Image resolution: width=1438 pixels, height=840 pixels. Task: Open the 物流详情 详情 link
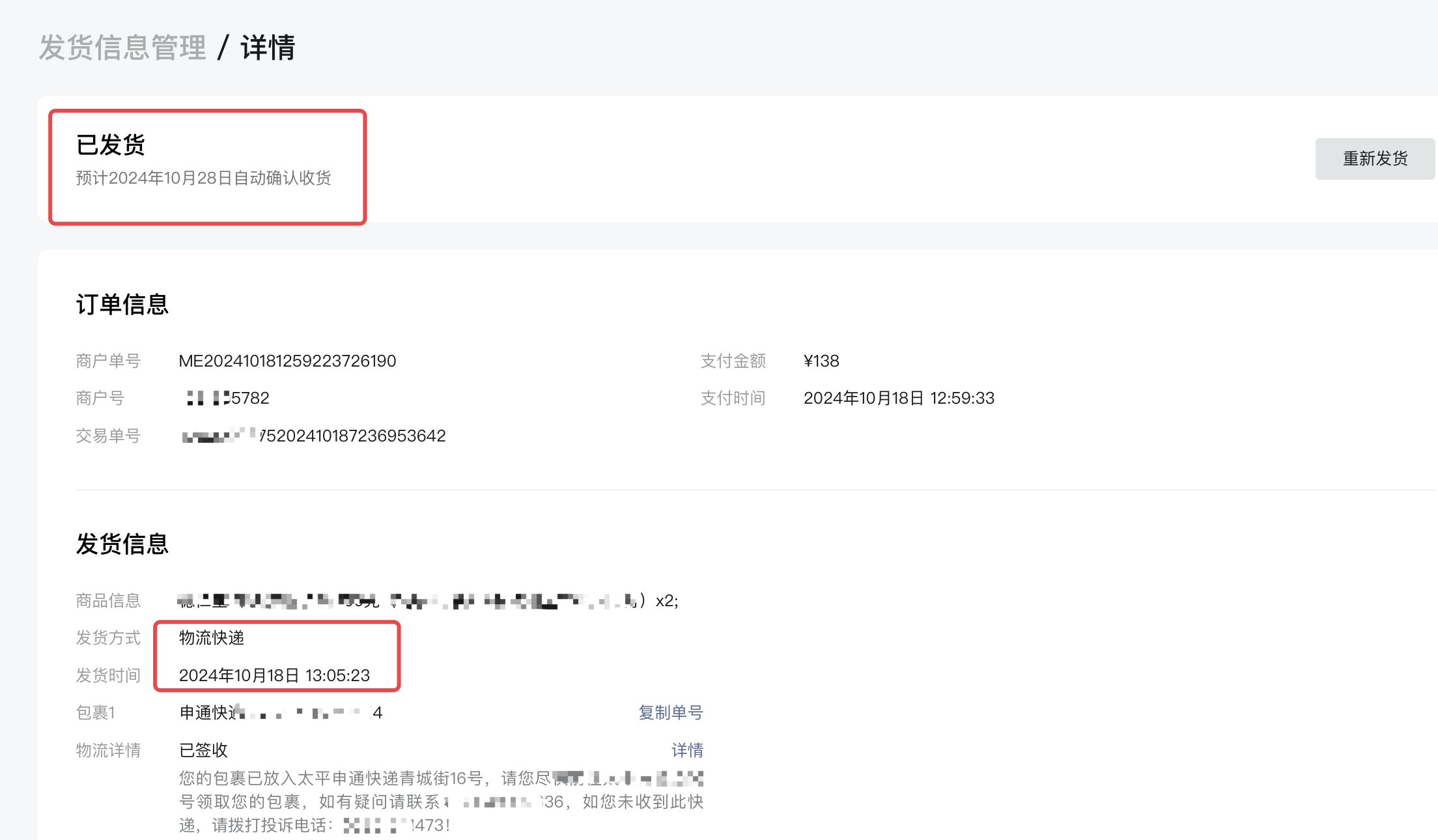[x=687, y=750]
